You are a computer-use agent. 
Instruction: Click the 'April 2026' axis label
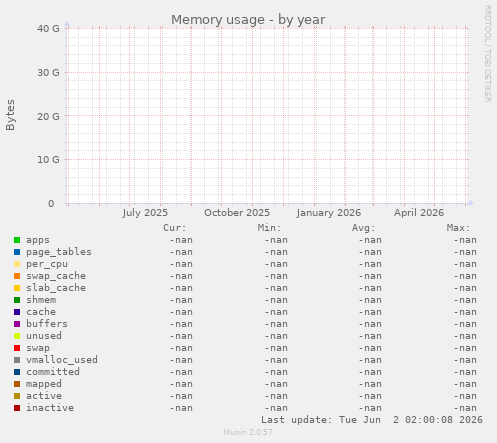(x=419, y=213)
